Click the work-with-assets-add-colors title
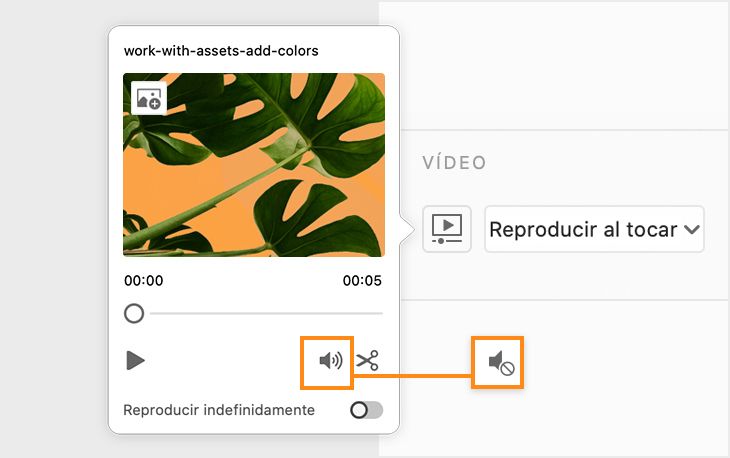730x458 pixels. coord(221,50)
